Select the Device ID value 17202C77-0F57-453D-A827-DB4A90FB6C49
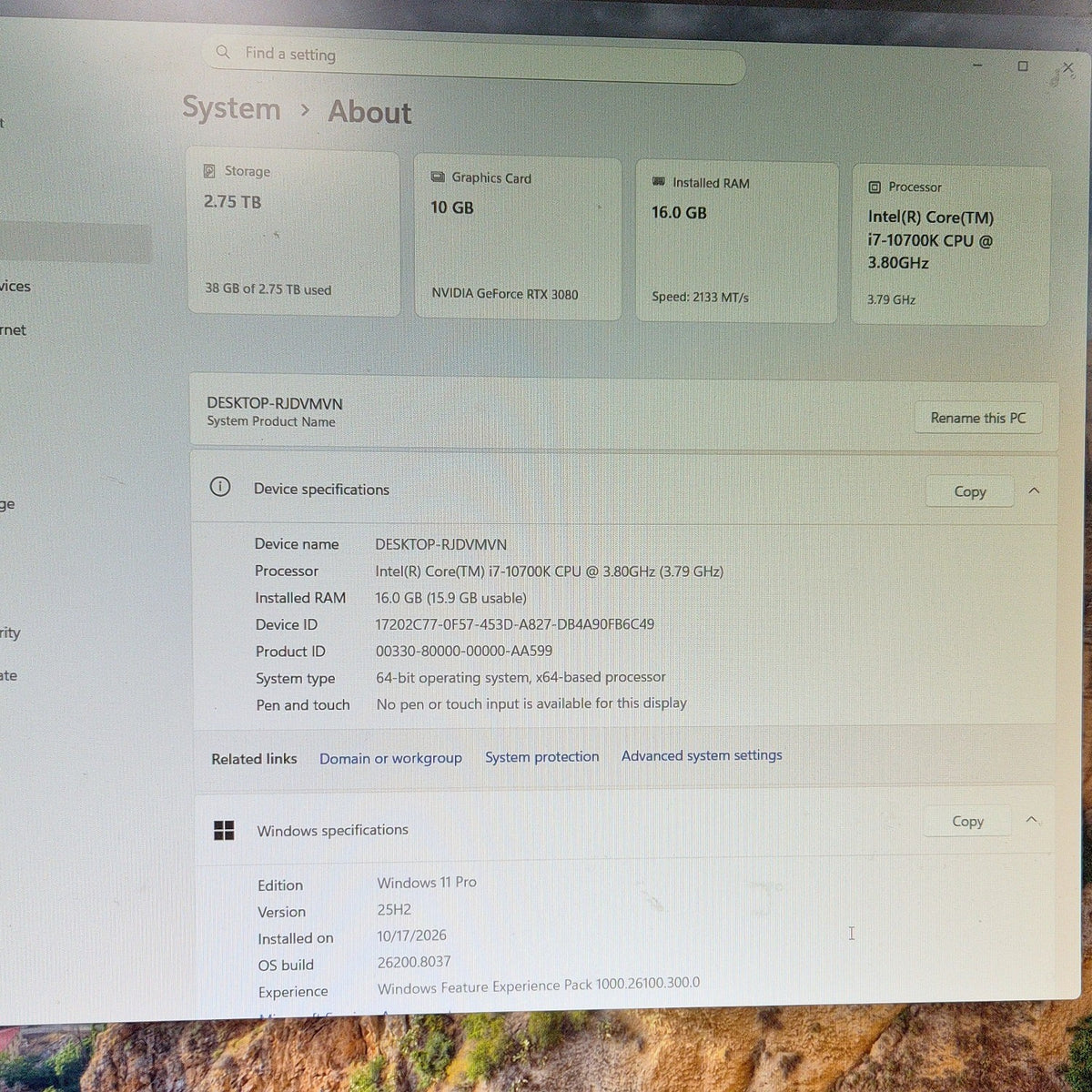Screen dimensions: 1092x1092 [515, 624]
